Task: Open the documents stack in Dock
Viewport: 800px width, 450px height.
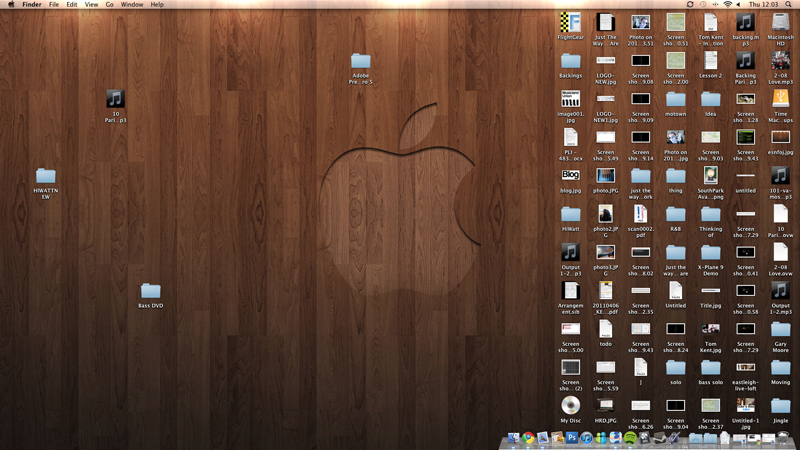Action: [x=710, y=438]
